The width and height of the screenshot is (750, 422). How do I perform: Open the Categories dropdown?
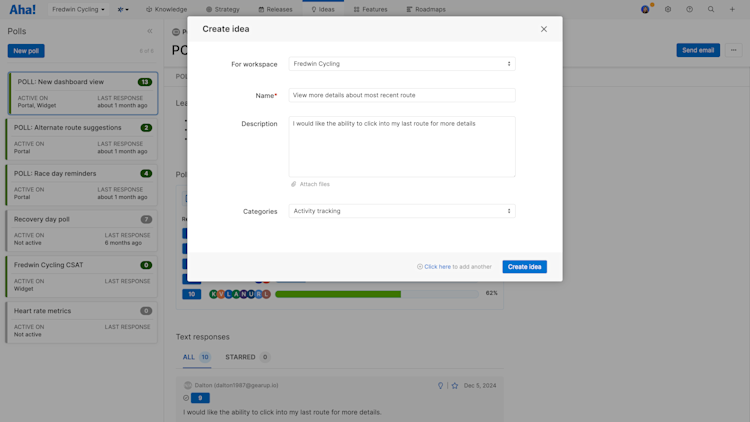[402, 211]
